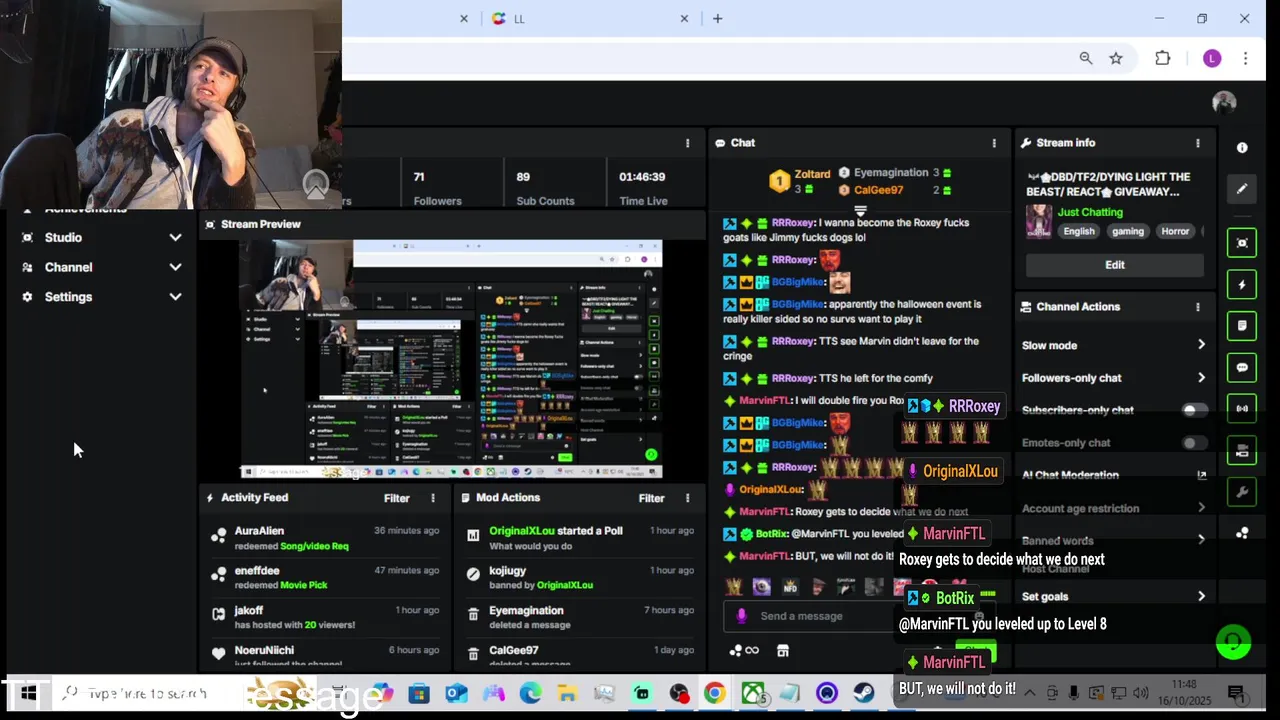Open the shop icon below chat

pyautogui.click(x=783, y=650)
